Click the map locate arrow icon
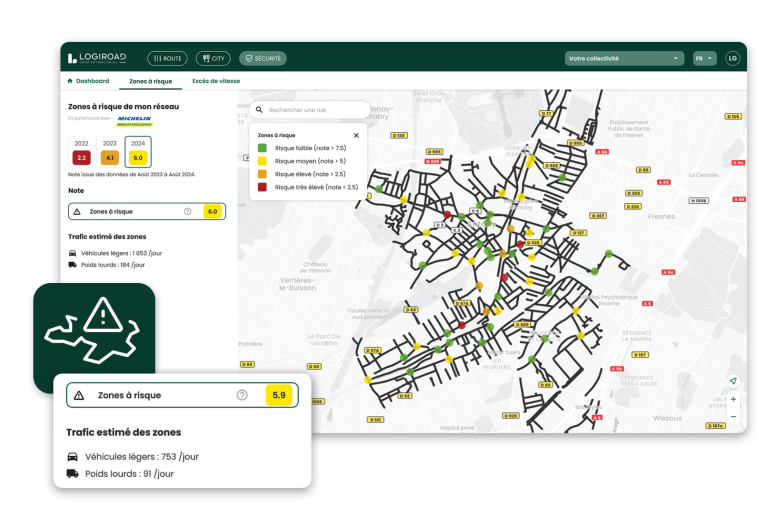The image size is (768, 527). pos(733,381)
